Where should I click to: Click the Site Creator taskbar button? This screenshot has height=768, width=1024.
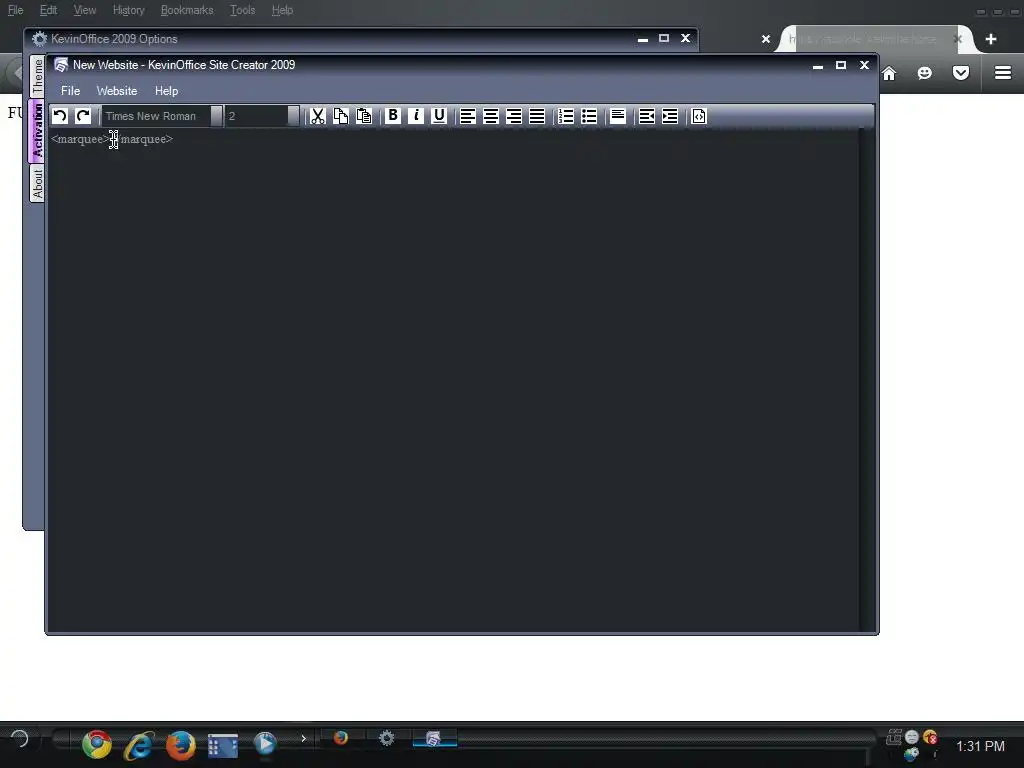tap(434, 739)
